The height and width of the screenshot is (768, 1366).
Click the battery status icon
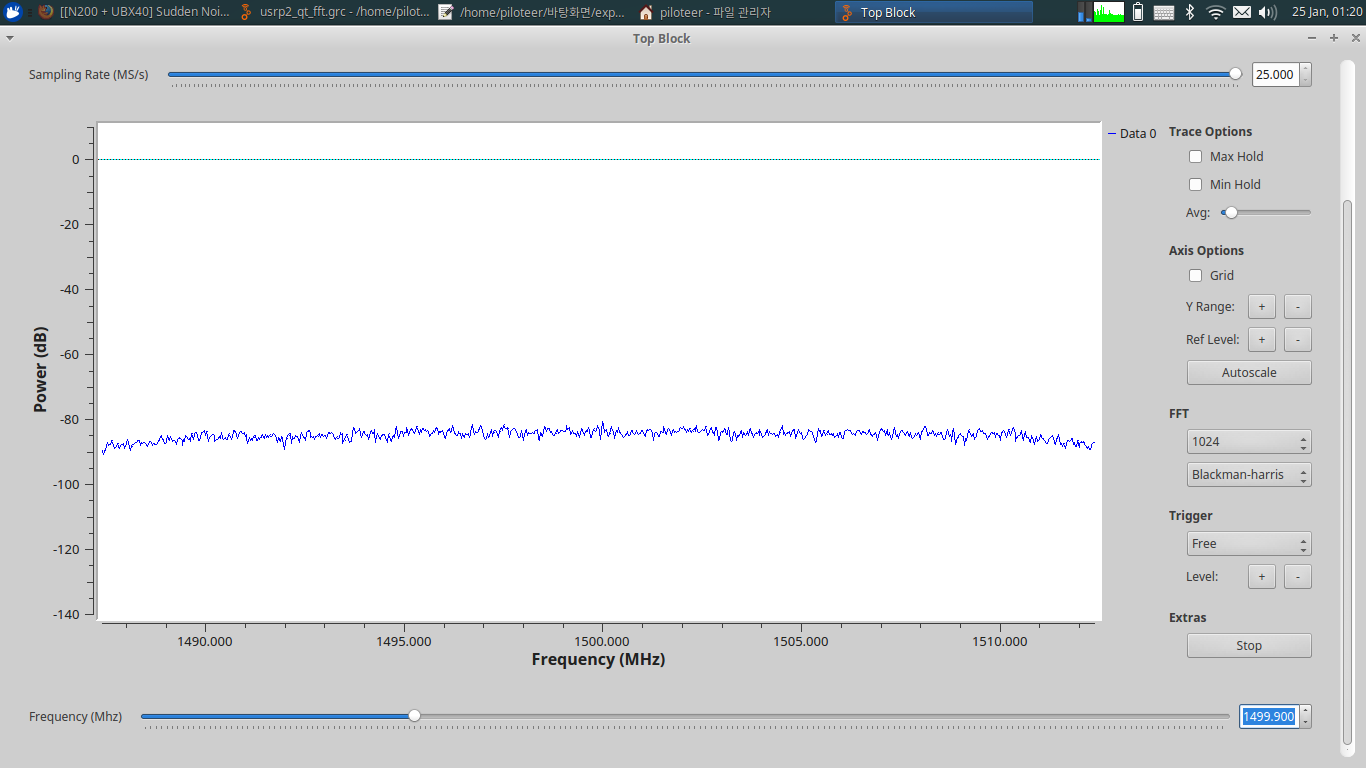click(1139, 12)
